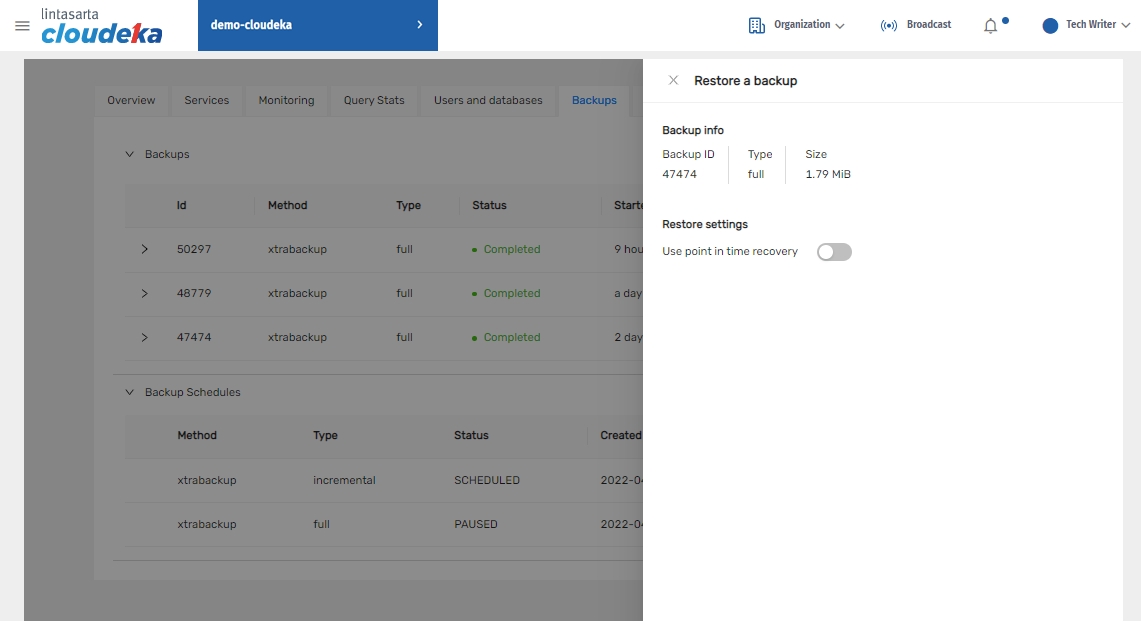
Task: Click the Cloudeka logo
Action: 101,27
